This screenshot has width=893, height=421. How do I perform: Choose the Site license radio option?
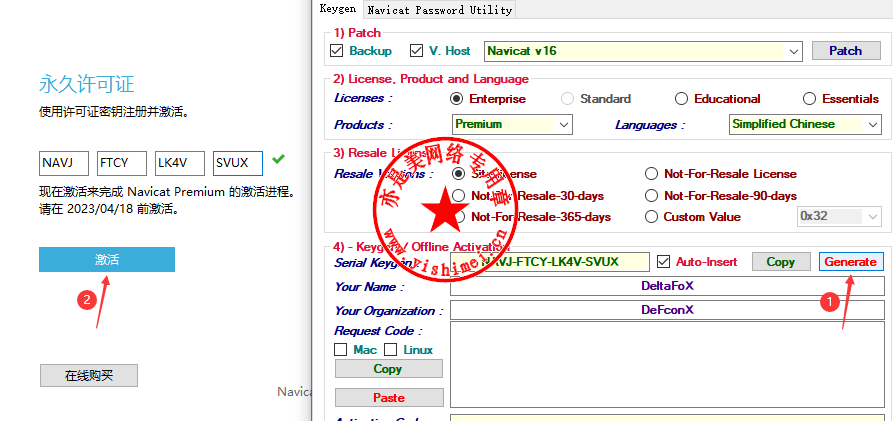[x=458, y=173]
